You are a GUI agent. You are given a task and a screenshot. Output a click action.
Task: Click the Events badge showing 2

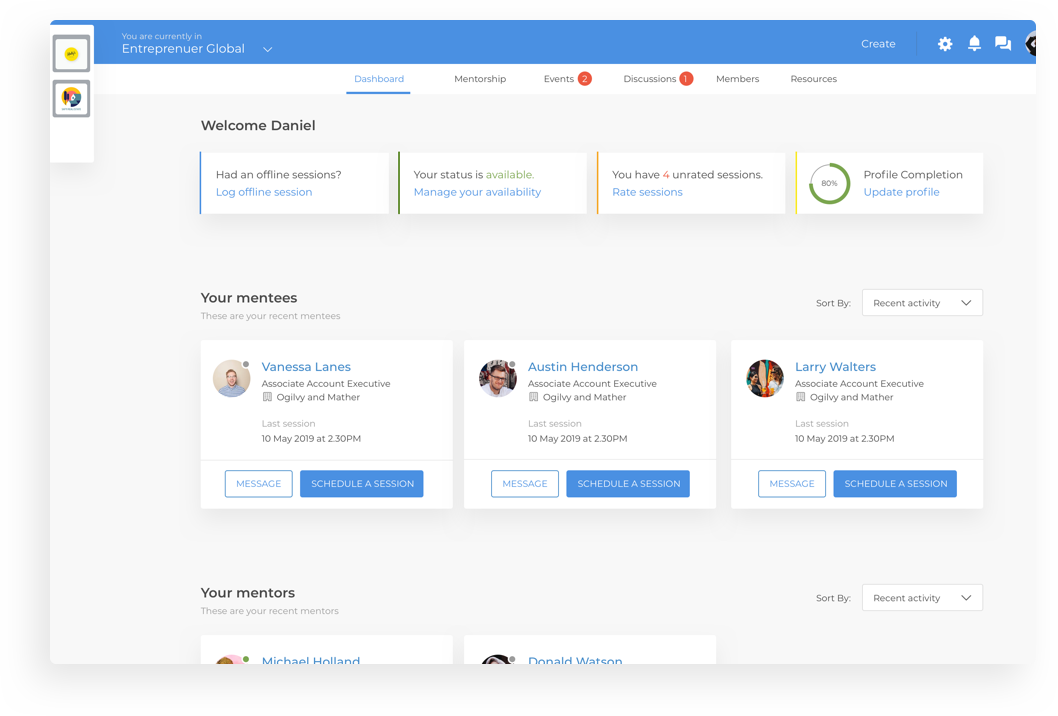(x=584, y=79)
